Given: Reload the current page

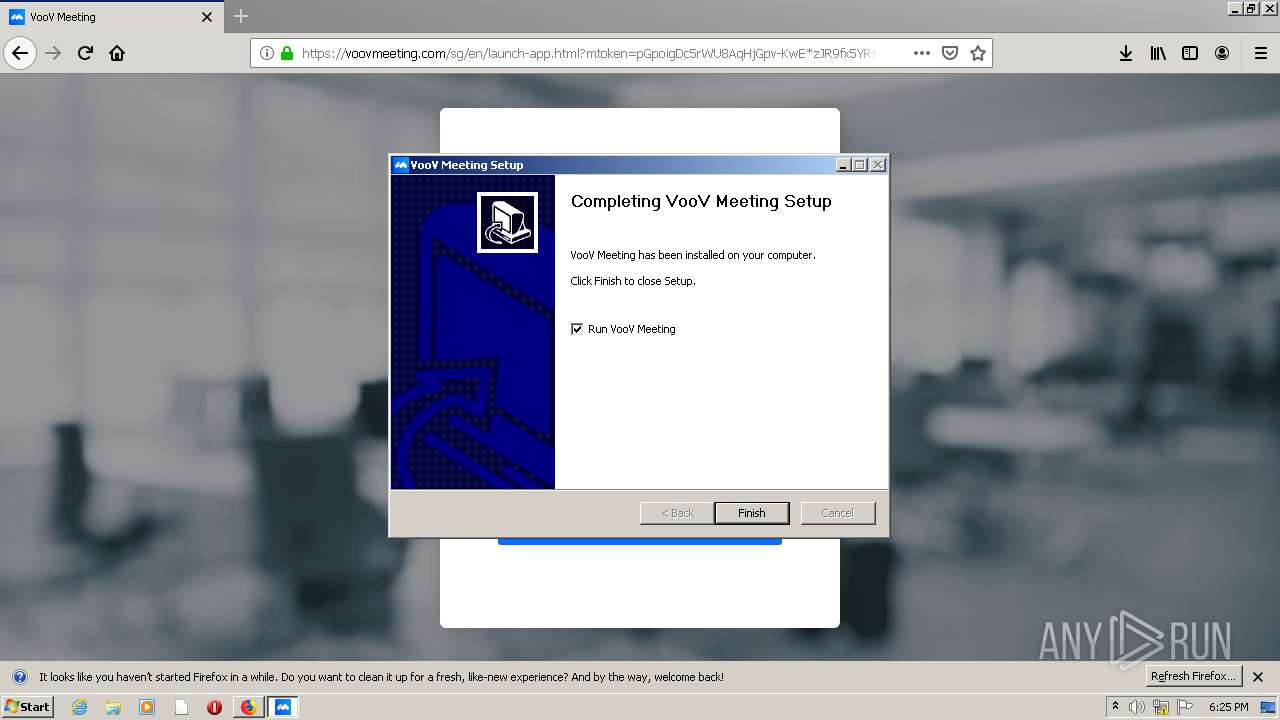Looking at the screenshot, I should pyautogui.click(x=85, y=53).
